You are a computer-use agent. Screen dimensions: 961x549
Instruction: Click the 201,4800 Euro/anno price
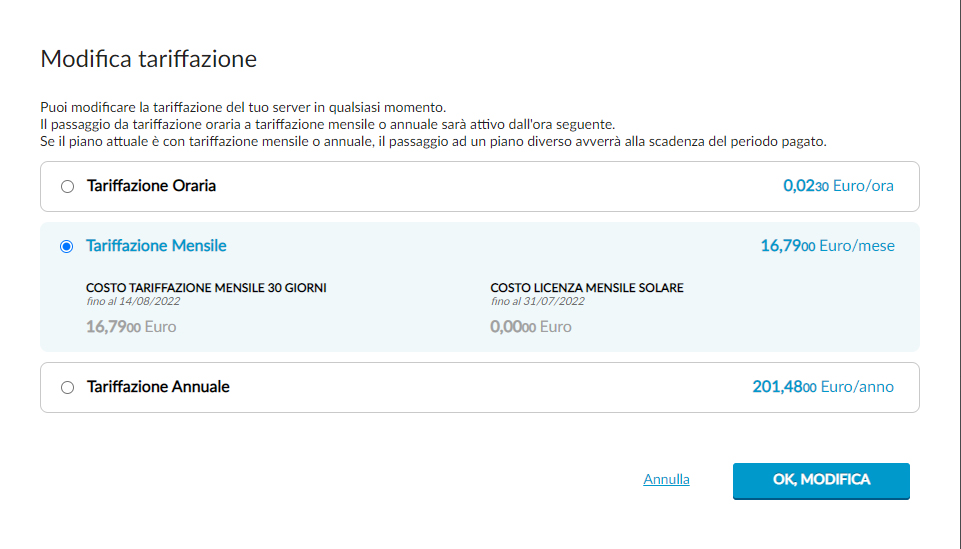(823, 387)
